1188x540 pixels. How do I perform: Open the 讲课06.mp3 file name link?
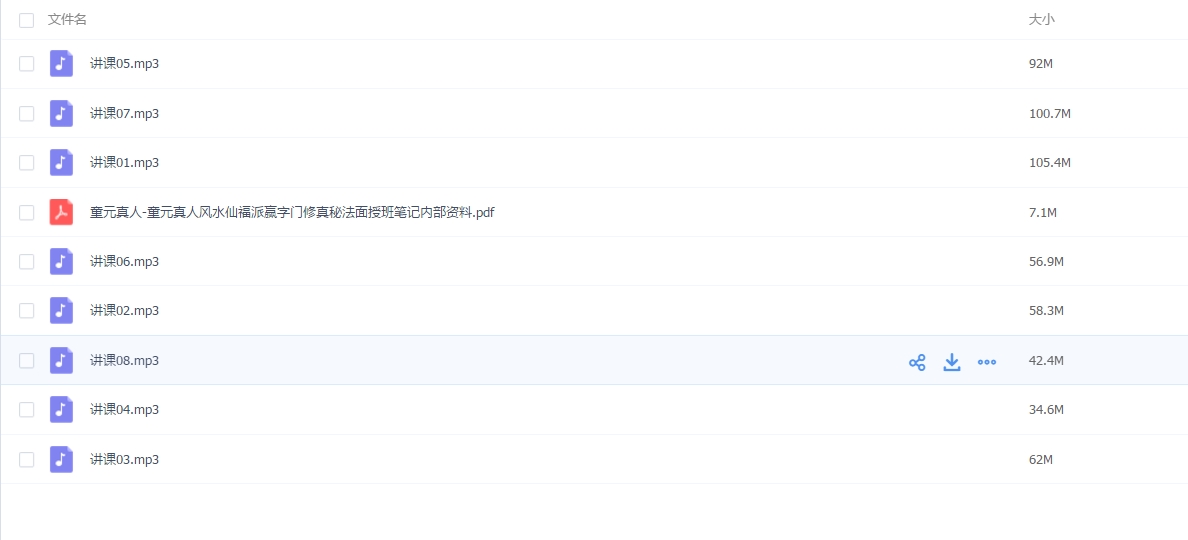click(x=124, y=262)
